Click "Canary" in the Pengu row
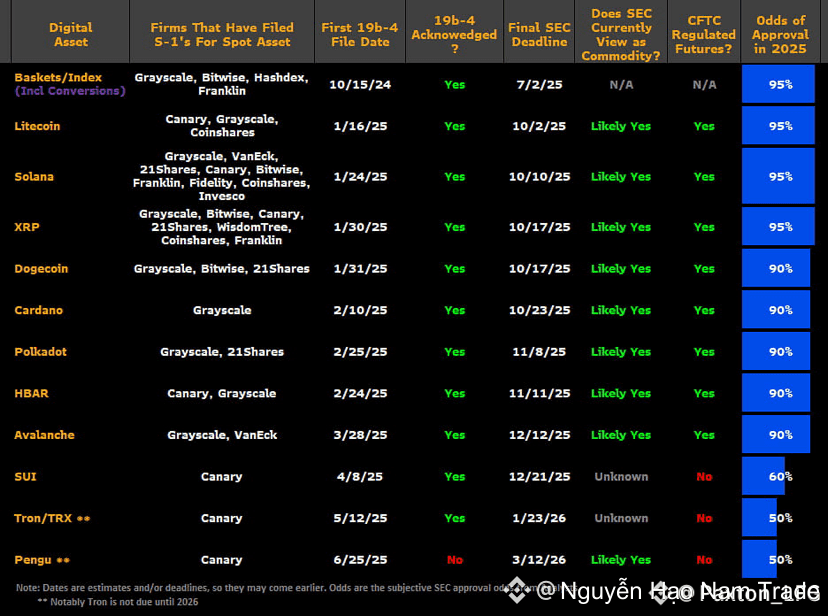This screenshot has height=616, width=828. [x=222, y=560]
